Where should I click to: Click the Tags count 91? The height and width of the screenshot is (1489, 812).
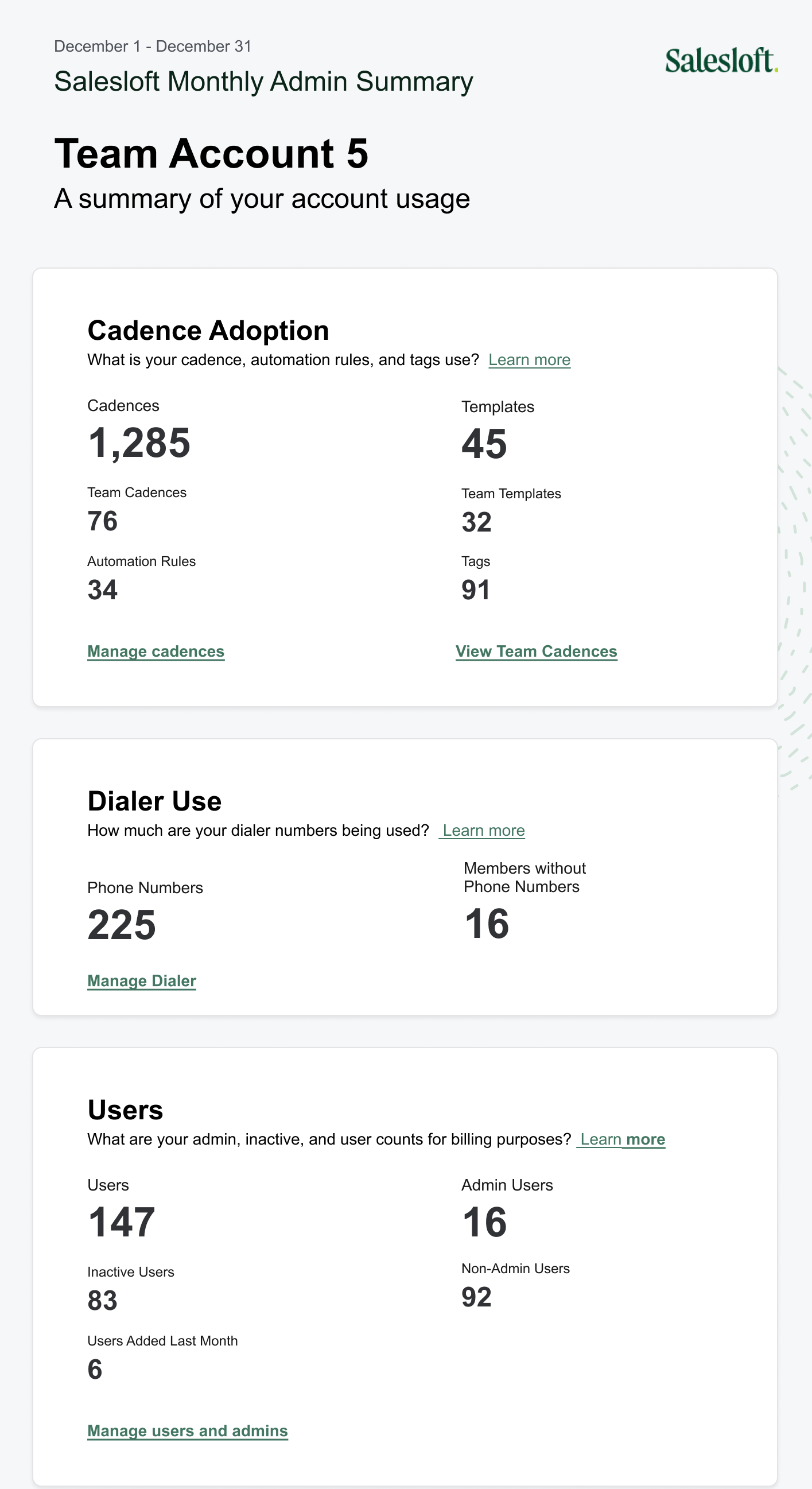476,590
